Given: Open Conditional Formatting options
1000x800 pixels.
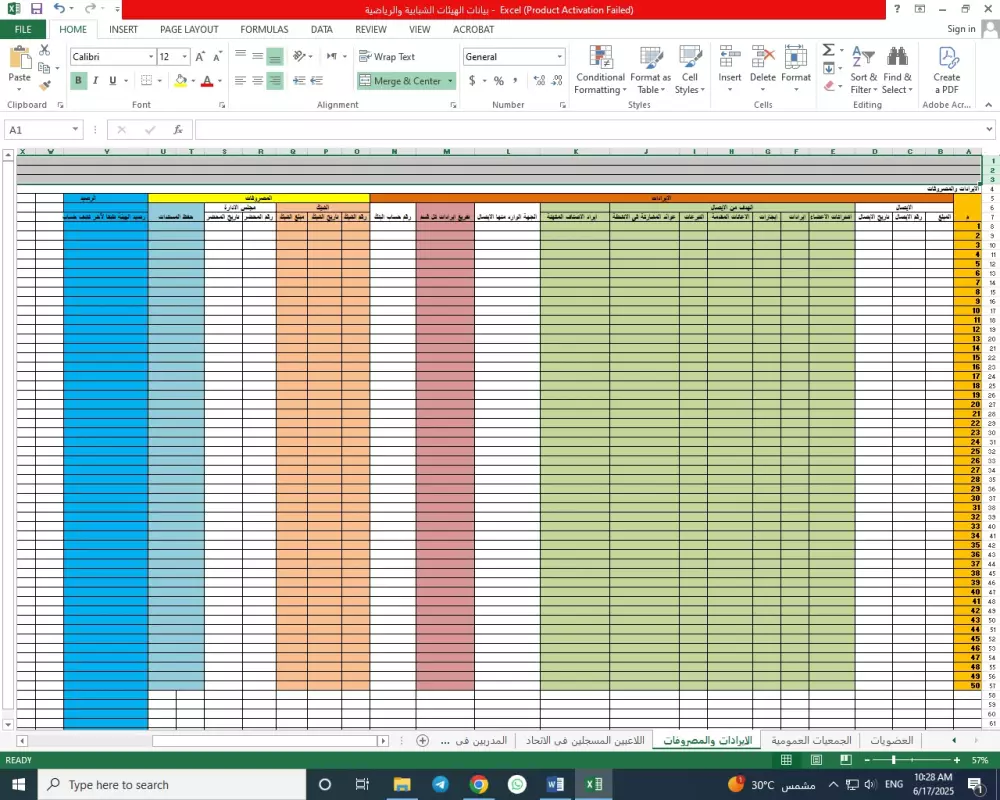Looking at the screenshot, I should [x=599, y=70].
